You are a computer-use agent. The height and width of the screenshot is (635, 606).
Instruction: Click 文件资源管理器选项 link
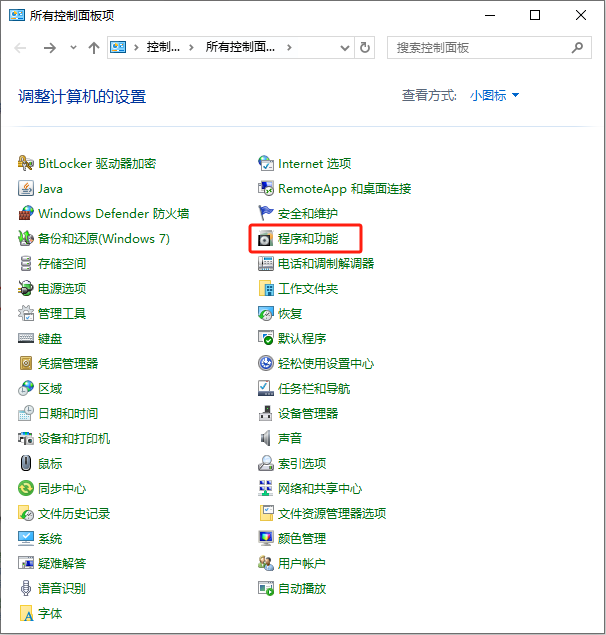point(332,514)
